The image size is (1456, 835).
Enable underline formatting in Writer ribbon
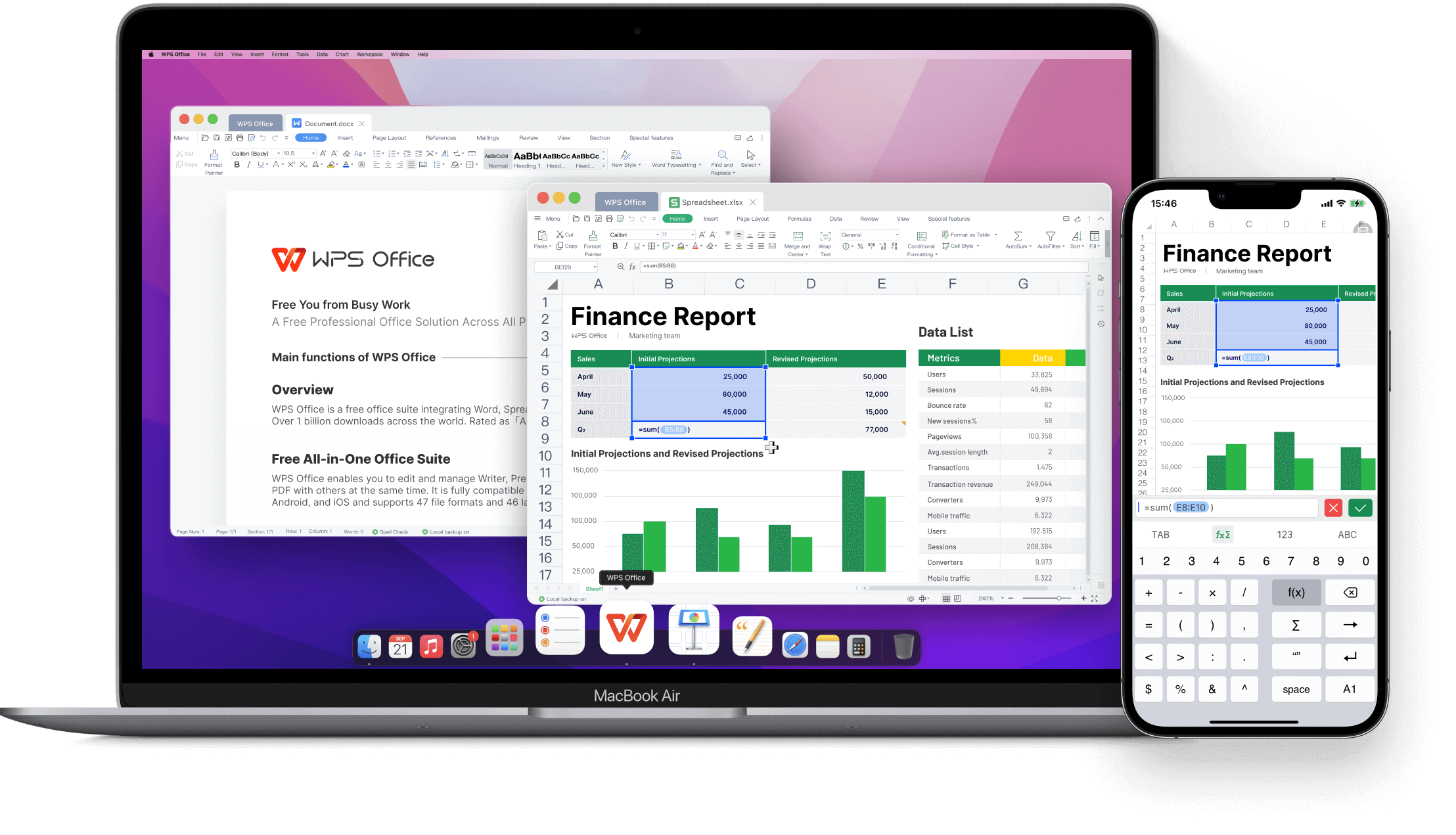click(254, 165)
